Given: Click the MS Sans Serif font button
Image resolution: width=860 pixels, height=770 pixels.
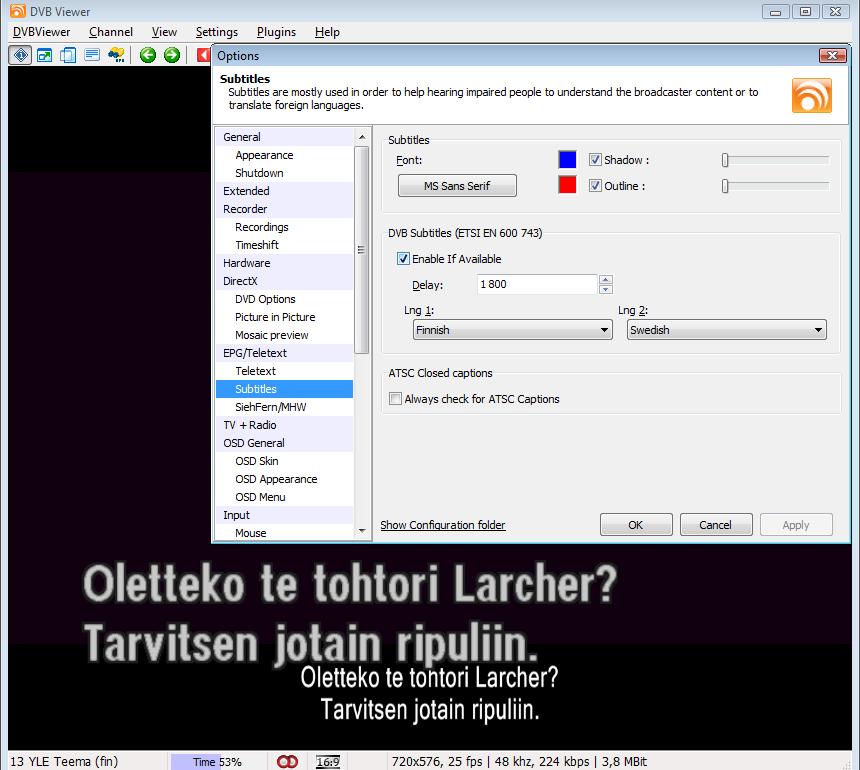Looking at the screenshot, I should (457, 186).
